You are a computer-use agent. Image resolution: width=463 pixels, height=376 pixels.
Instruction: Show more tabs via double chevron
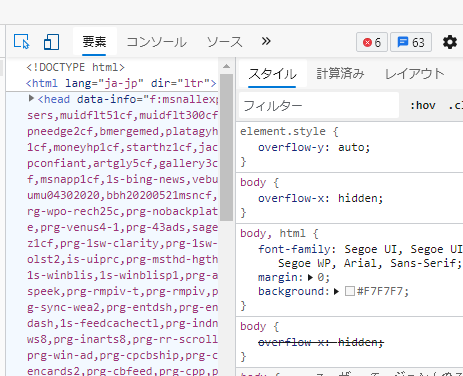point(266,41)
